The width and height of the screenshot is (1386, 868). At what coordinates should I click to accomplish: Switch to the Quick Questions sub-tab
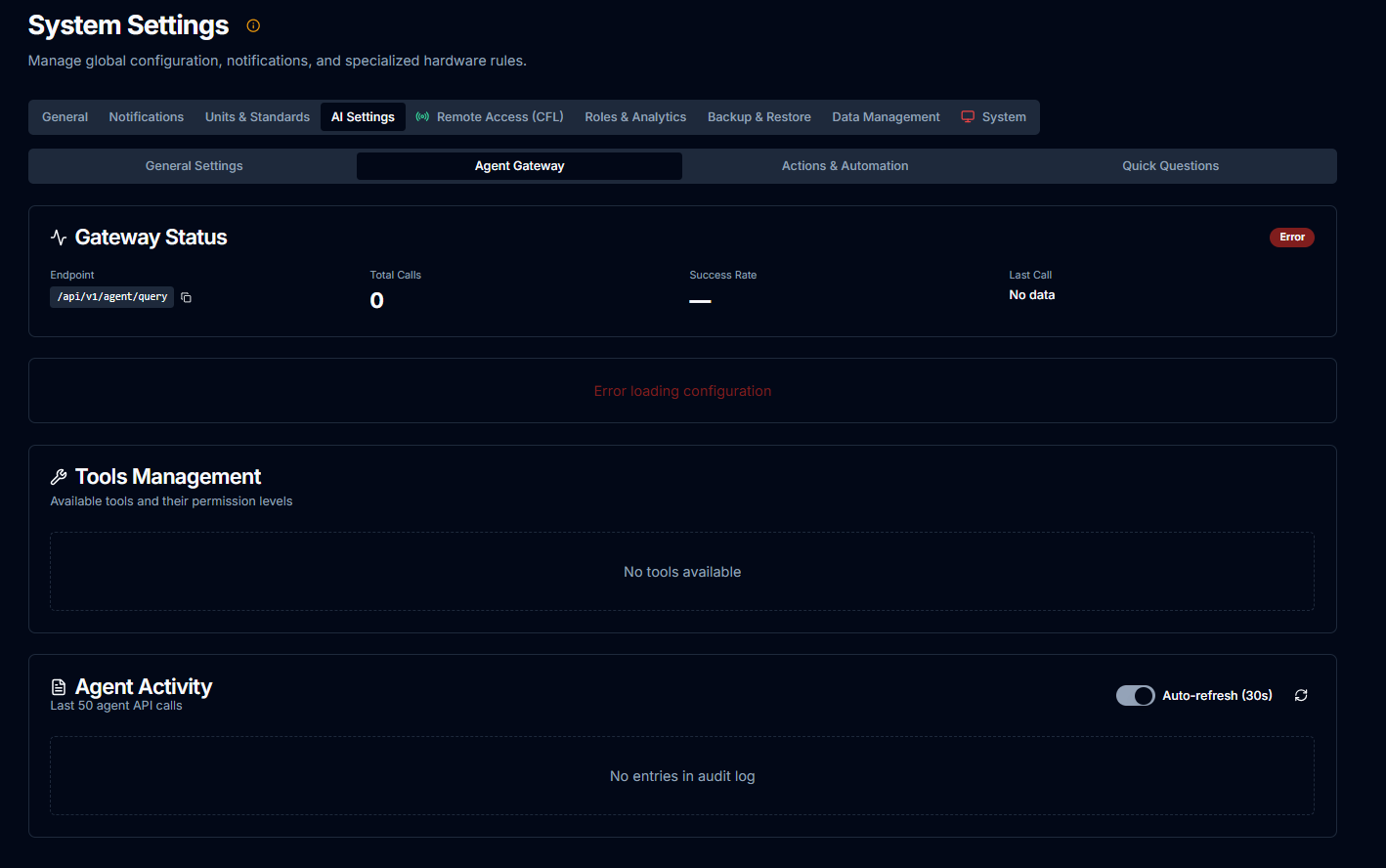point(1170,166)
